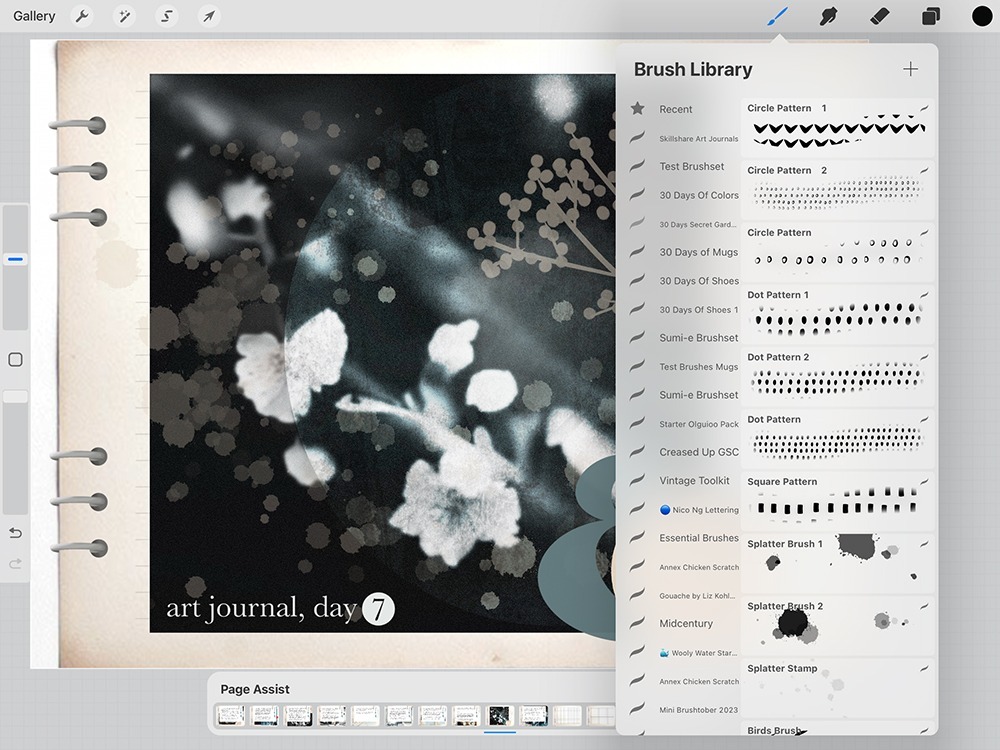Choose the Splatter Brush 2 brush

point(837,625)
